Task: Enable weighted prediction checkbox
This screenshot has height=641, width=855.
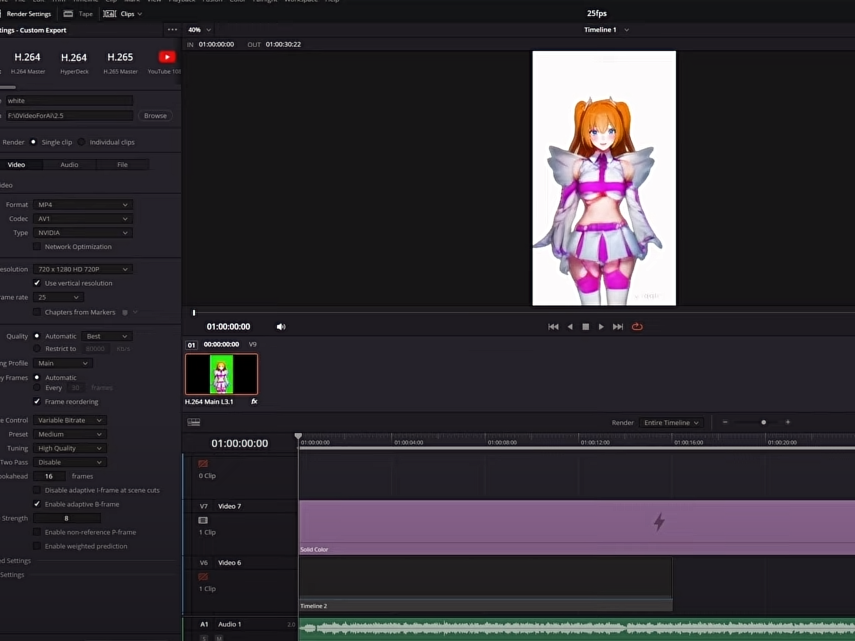Action: [x=37, y=546]
